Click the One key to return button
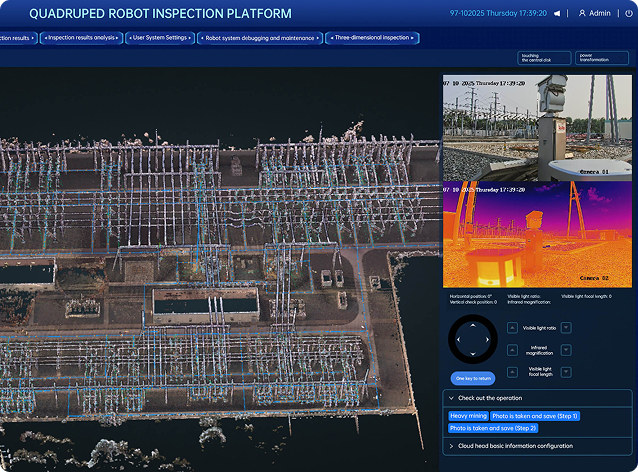This screenshot has height=472, width=638. tap(473, 378)
